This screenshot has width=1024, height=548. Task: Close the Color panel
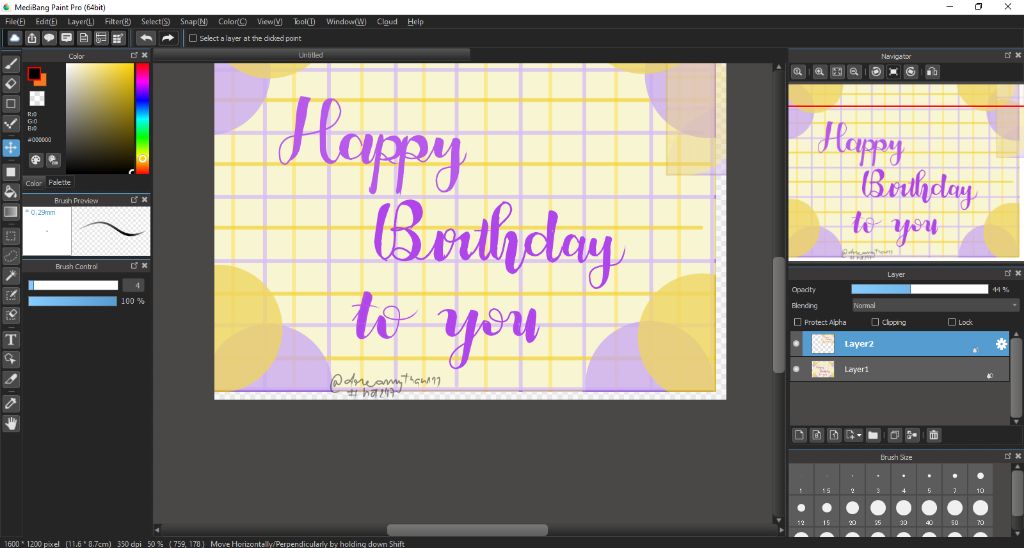point(144,56)
